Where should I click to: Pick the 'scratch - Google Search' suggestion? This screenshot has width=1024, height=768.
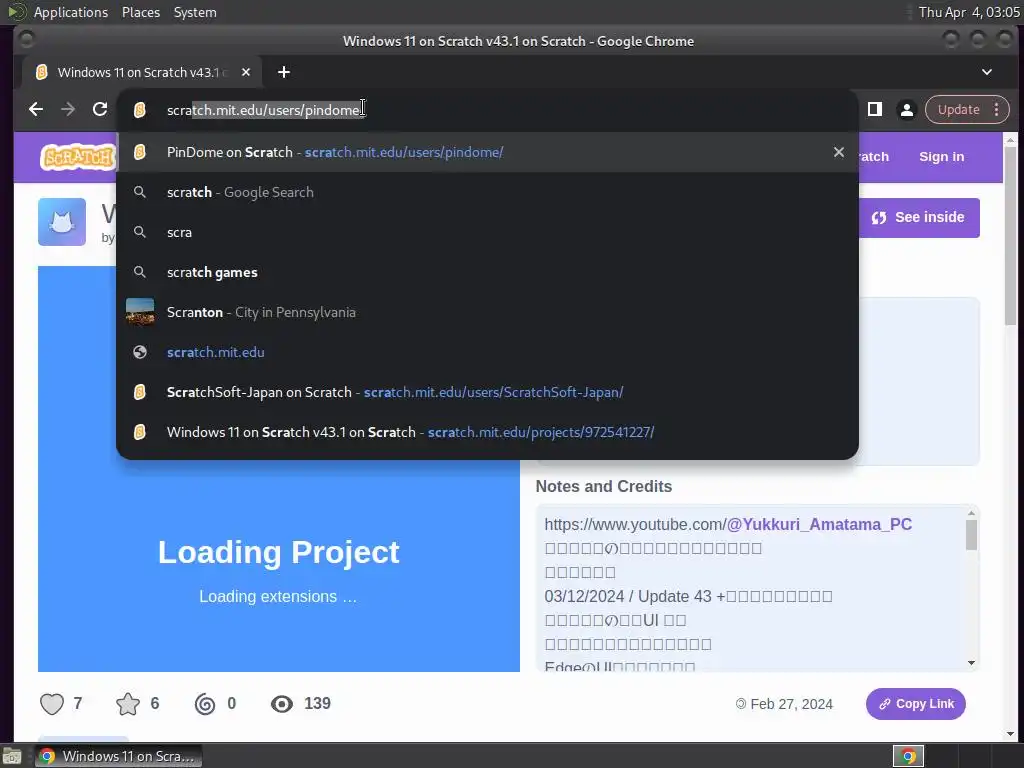click(x=487, y=192)
